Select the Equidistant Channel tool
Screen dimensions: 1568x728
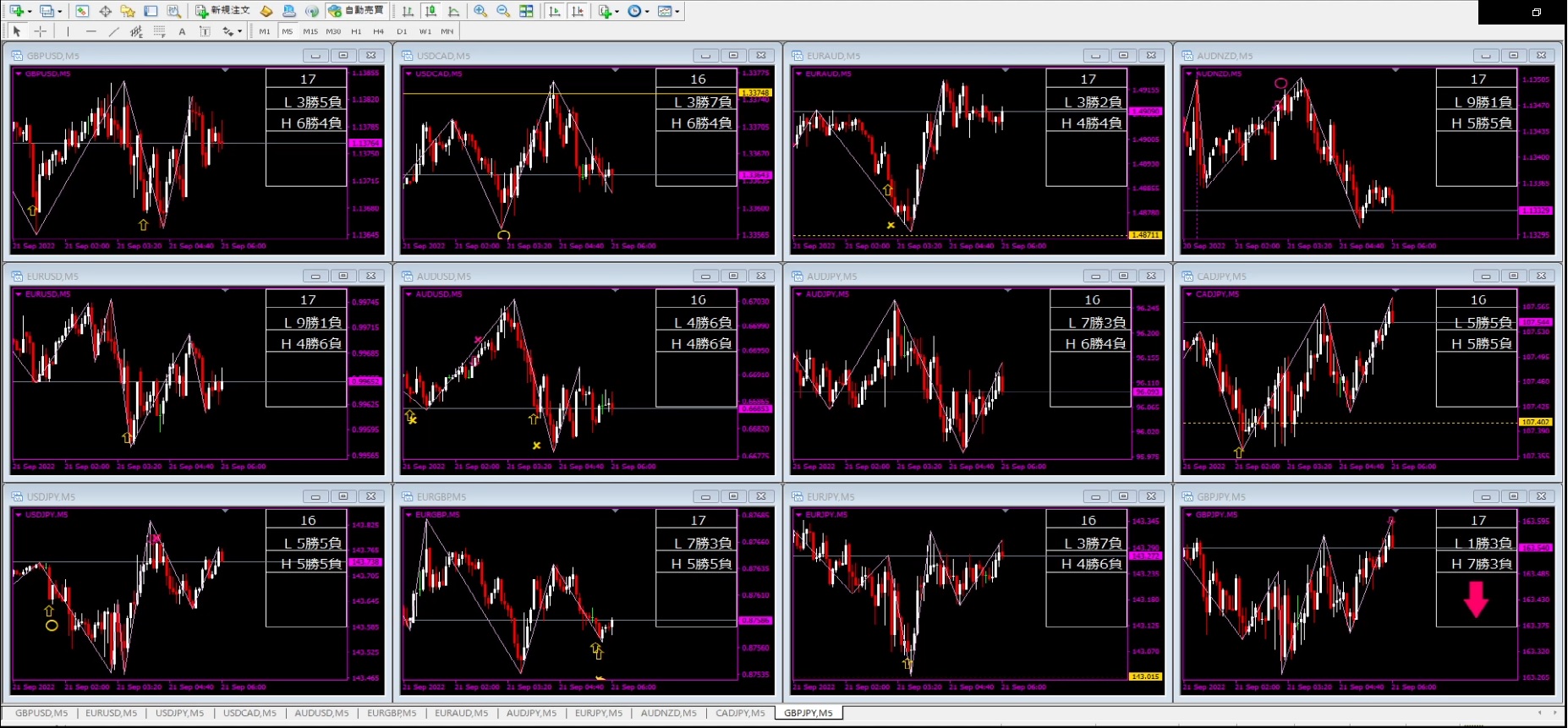tap(136, 31)
